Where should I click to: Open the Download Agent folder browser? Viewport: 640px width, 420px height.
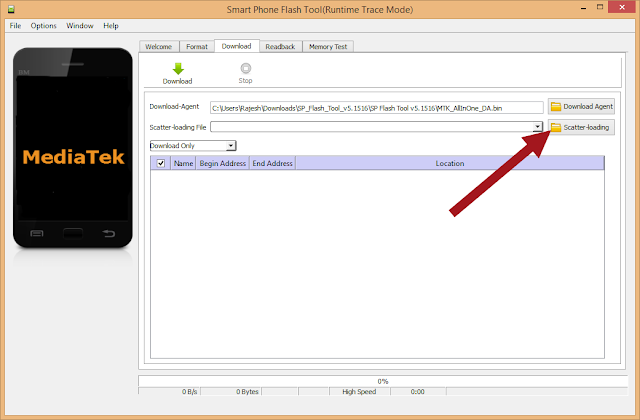(x=581, y=107)
